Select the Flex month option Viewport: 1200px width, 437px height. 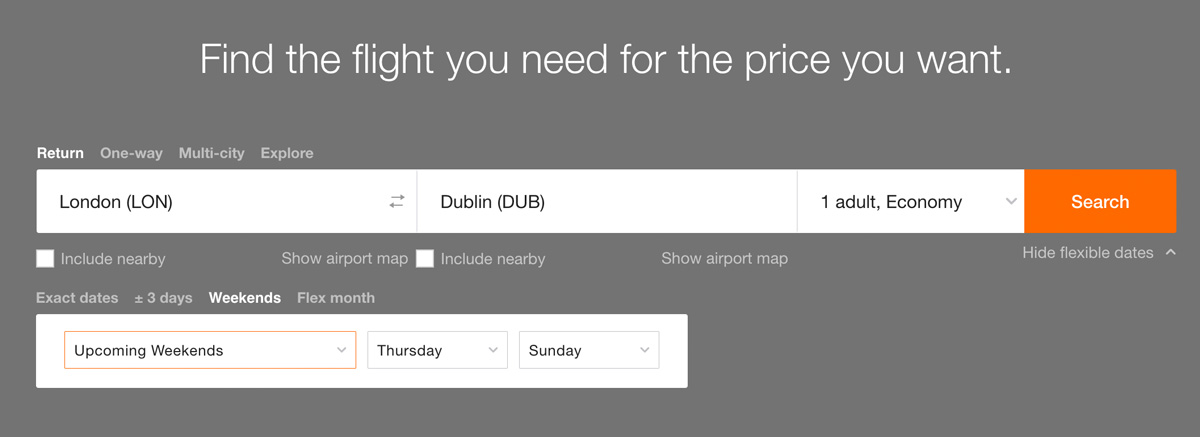pos(336,298)
